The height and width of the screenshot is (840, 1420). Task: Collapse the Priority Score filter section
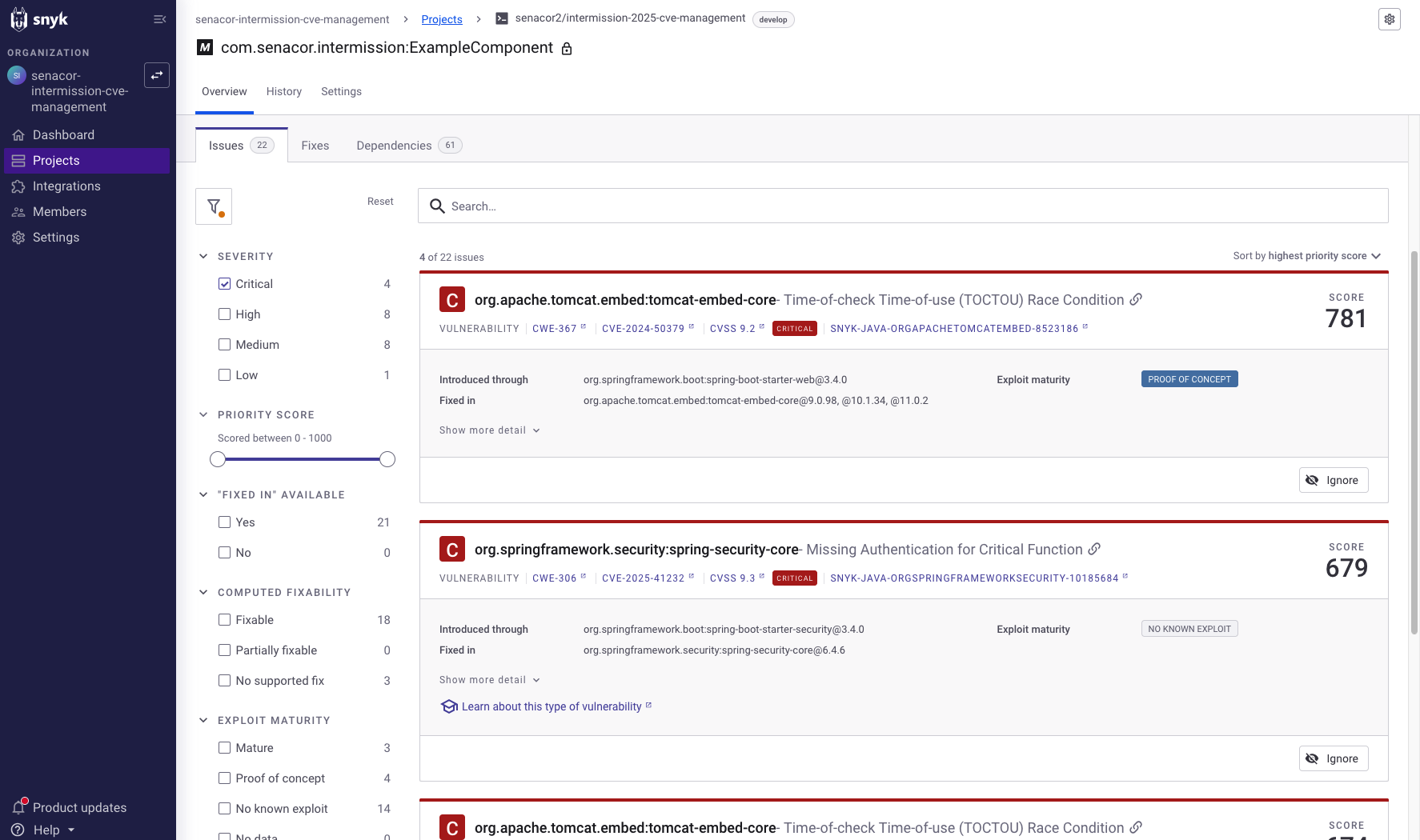(x=203, y=414)
